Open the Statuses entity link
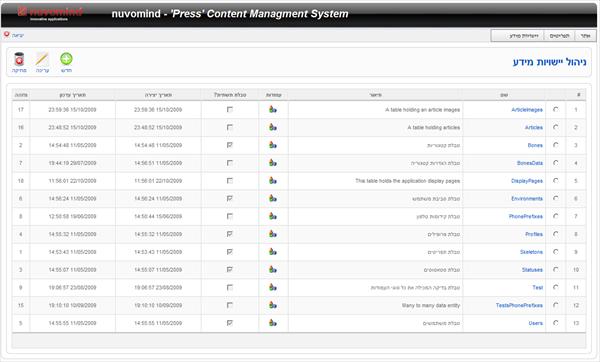Image resolution: width=600 pixels, height=362 pixels. [x=532, y=270]
